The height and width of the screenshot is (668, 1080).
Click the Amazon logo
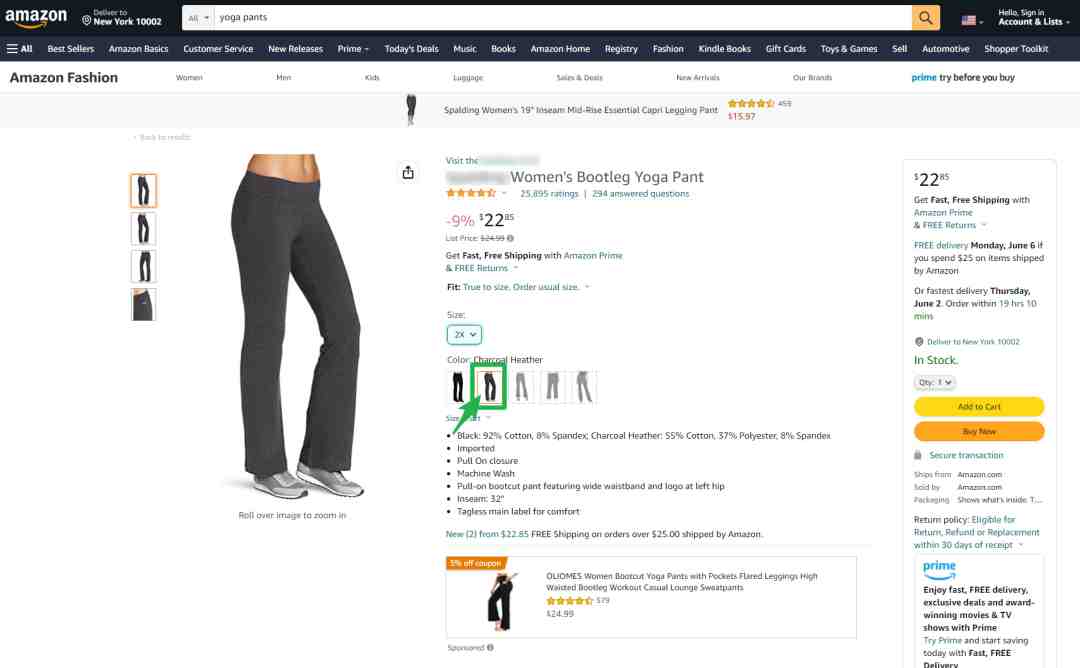tap(36, 18)
